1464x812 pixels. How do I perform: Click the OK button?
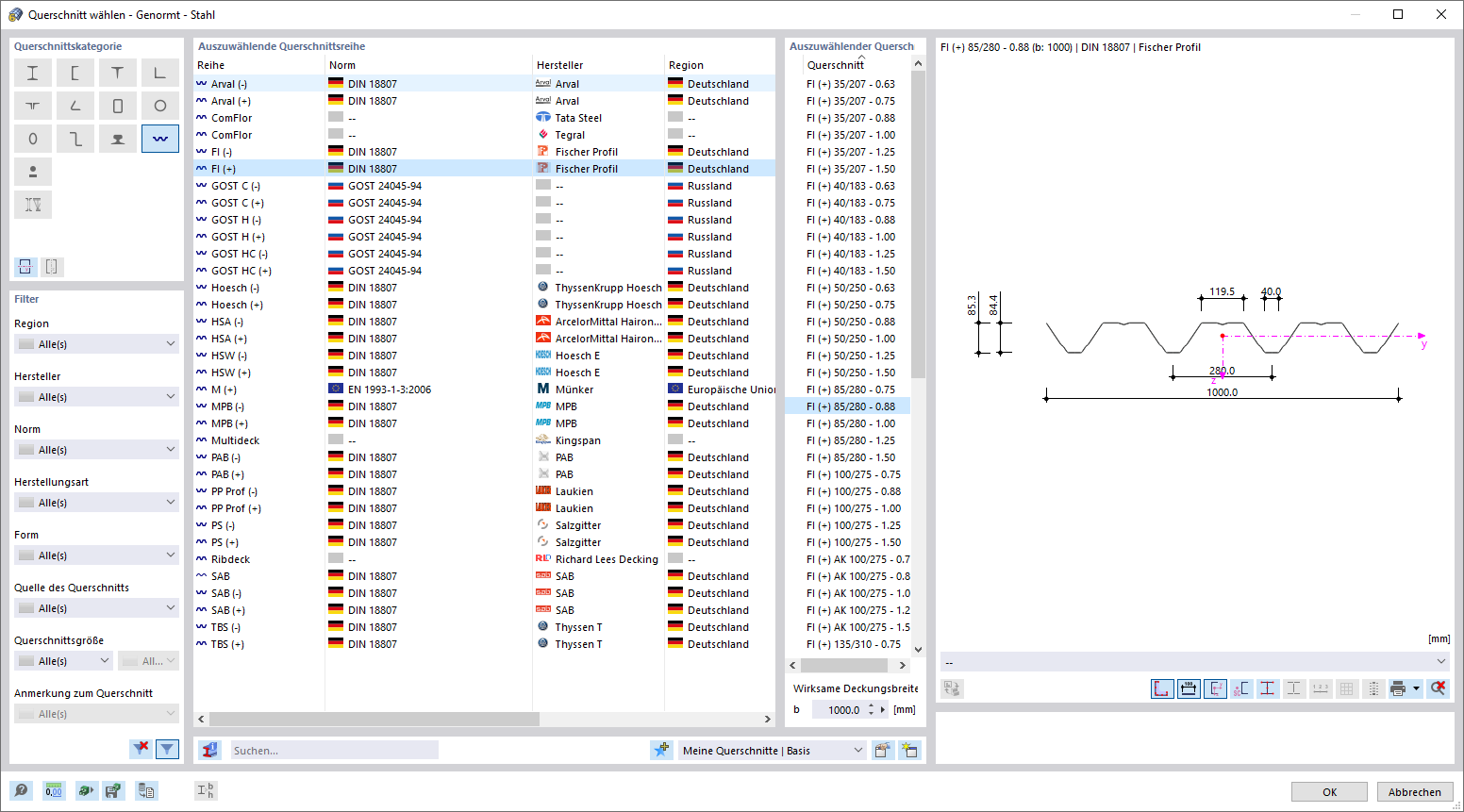pos(1329,792)
